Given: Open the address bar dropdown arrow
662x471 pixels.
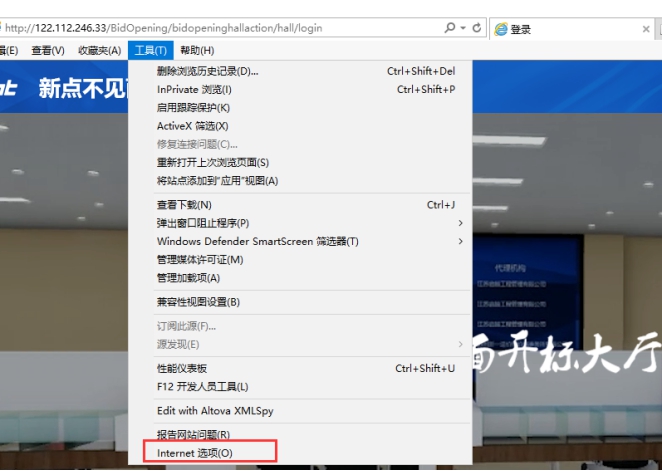Looking at the screenshot, I should (463, 29).
